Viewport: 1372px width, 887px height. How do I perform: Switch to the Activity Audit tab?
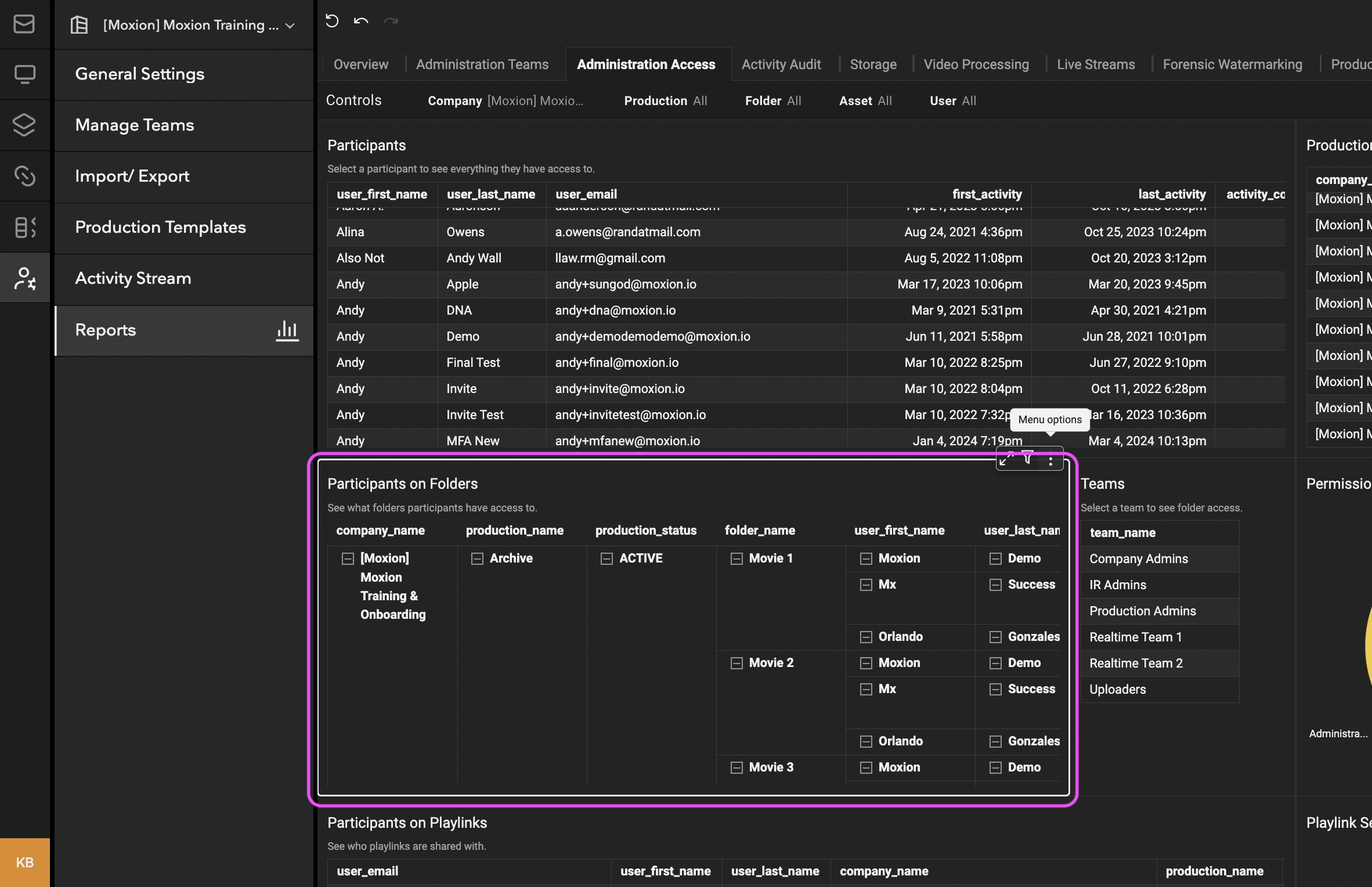tap(781, 64)
